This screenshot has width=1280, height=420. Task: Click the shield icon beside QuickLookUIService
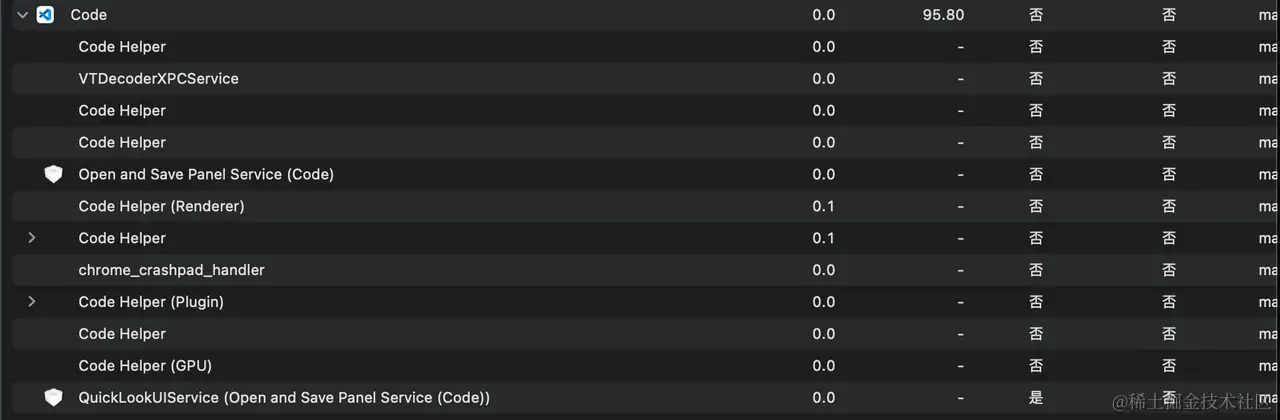(53, 397)
